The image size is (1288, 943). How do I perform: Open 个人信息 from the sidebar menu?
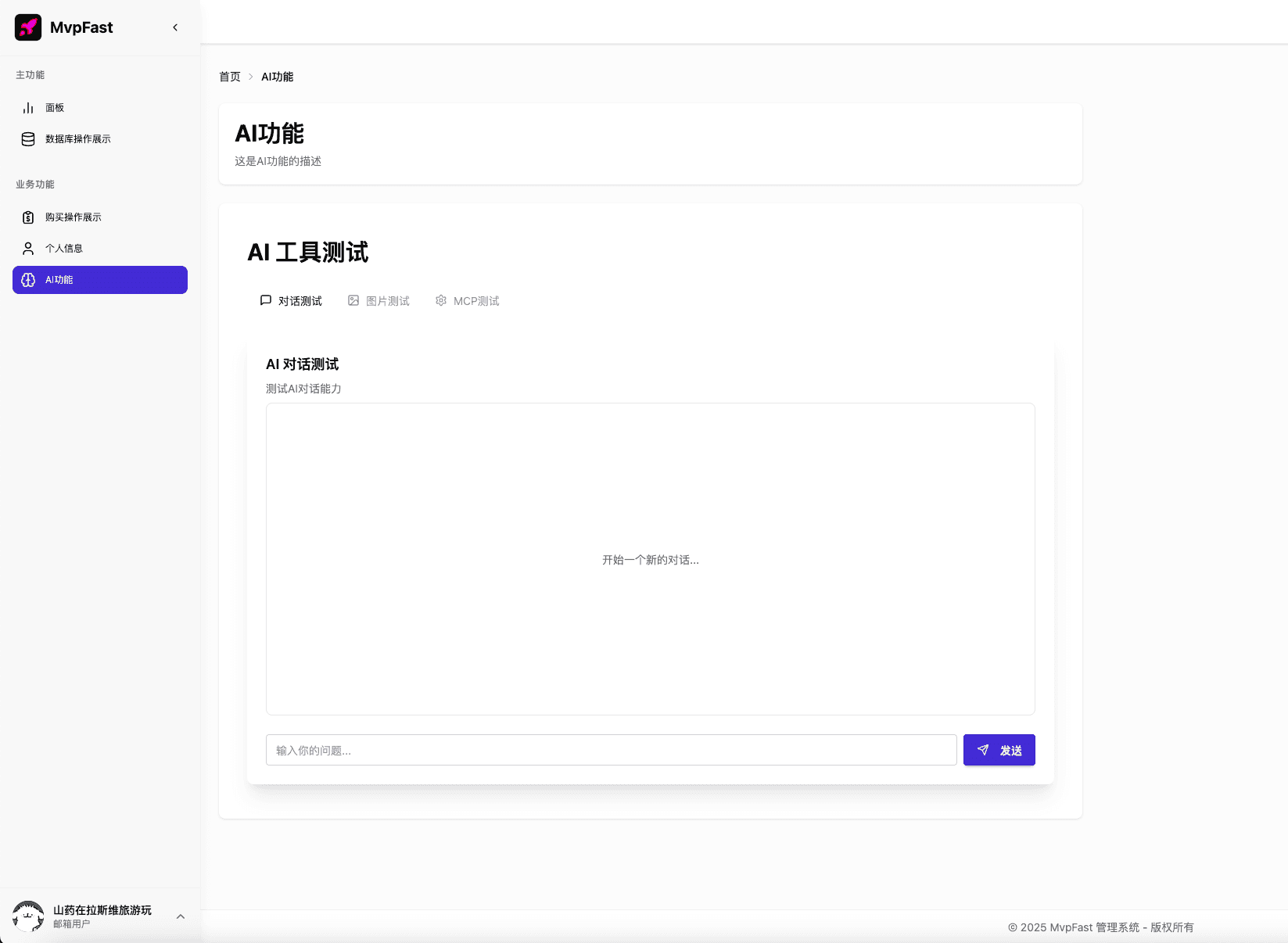pyautogui.click(x=66, y=248)
